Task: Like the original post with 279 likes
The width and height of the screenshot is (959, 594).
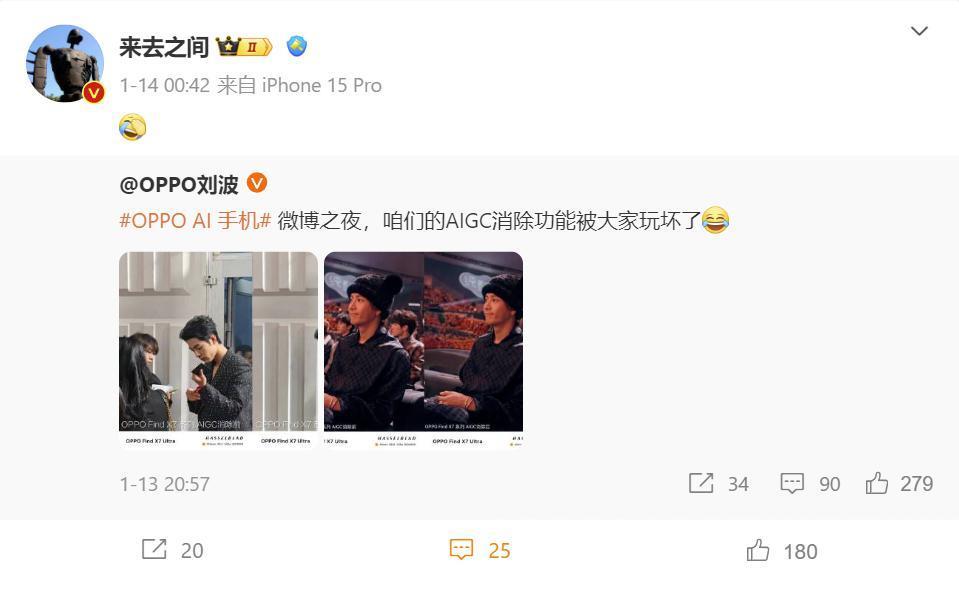Action: (899, 483)
